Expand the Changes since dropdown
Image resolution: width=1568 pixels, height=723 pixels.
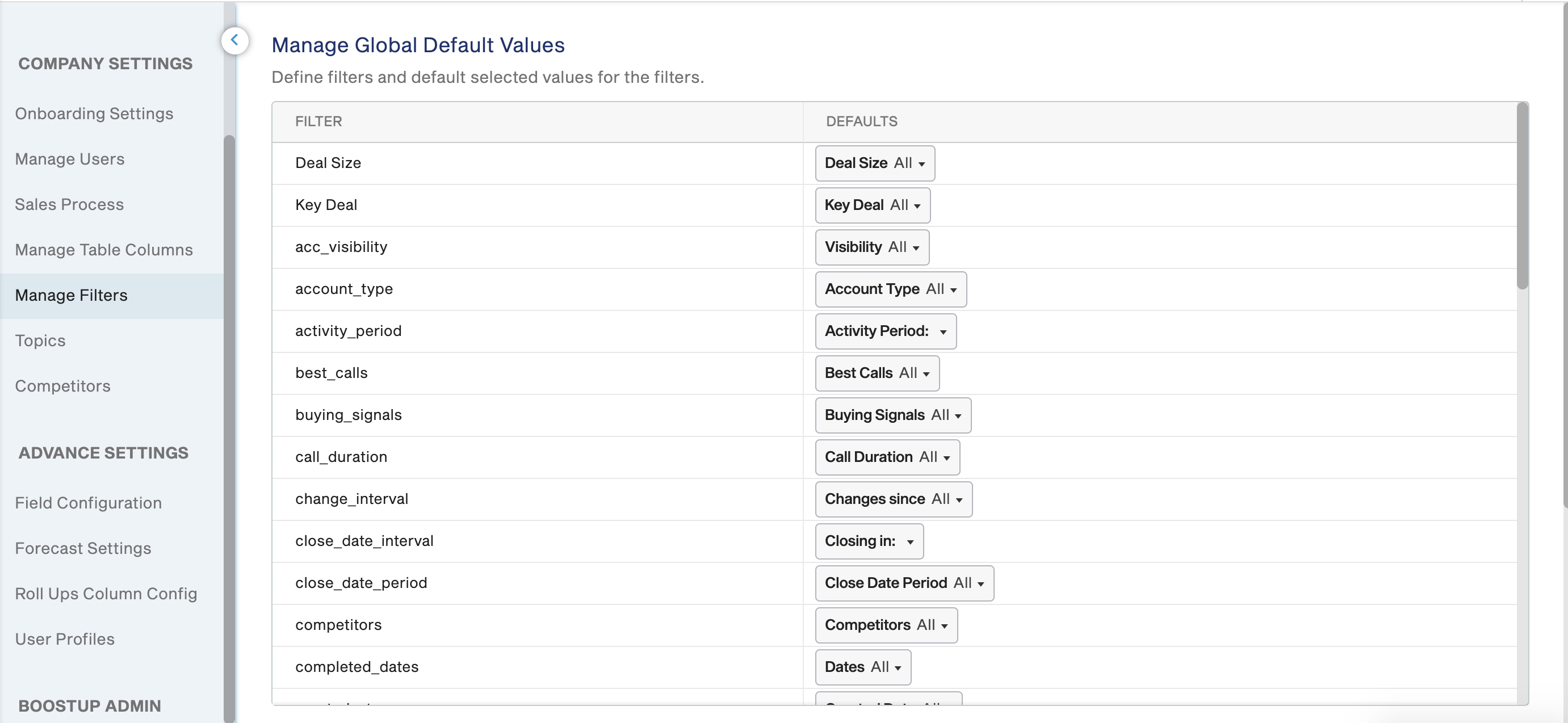tap(894, 499)
